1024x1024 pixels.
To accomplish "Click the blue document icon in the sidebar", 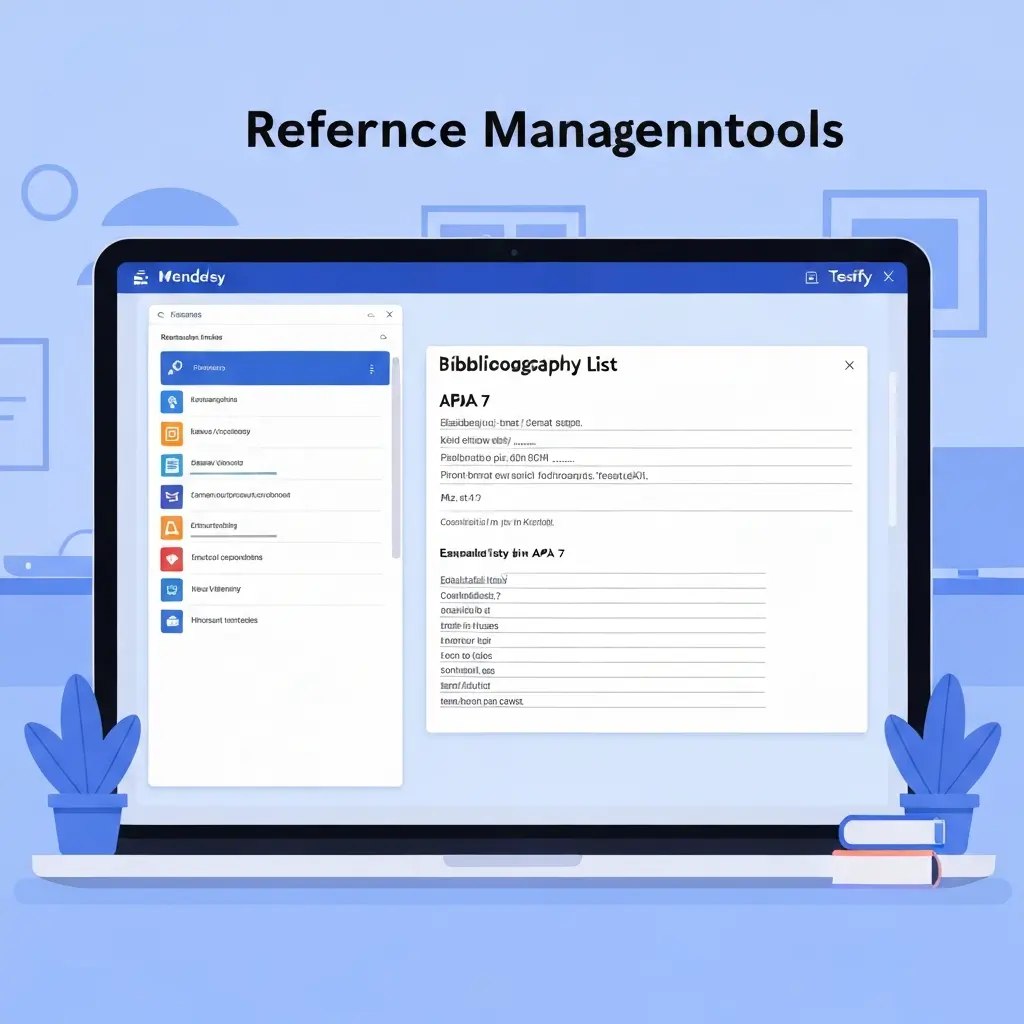I will coord(172,465).
